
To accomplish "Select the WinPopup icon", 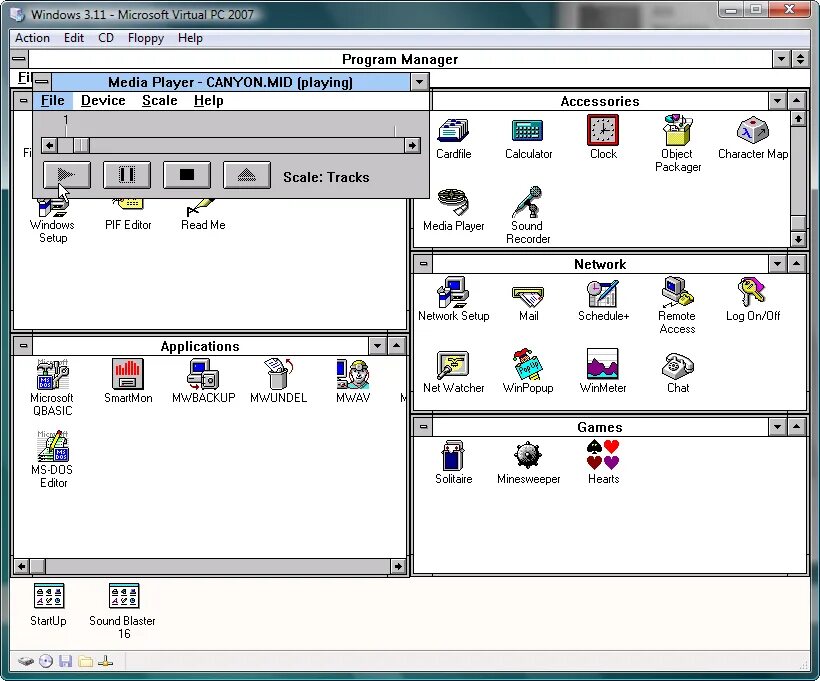I will pyautogui.click(x=528, y=365).
